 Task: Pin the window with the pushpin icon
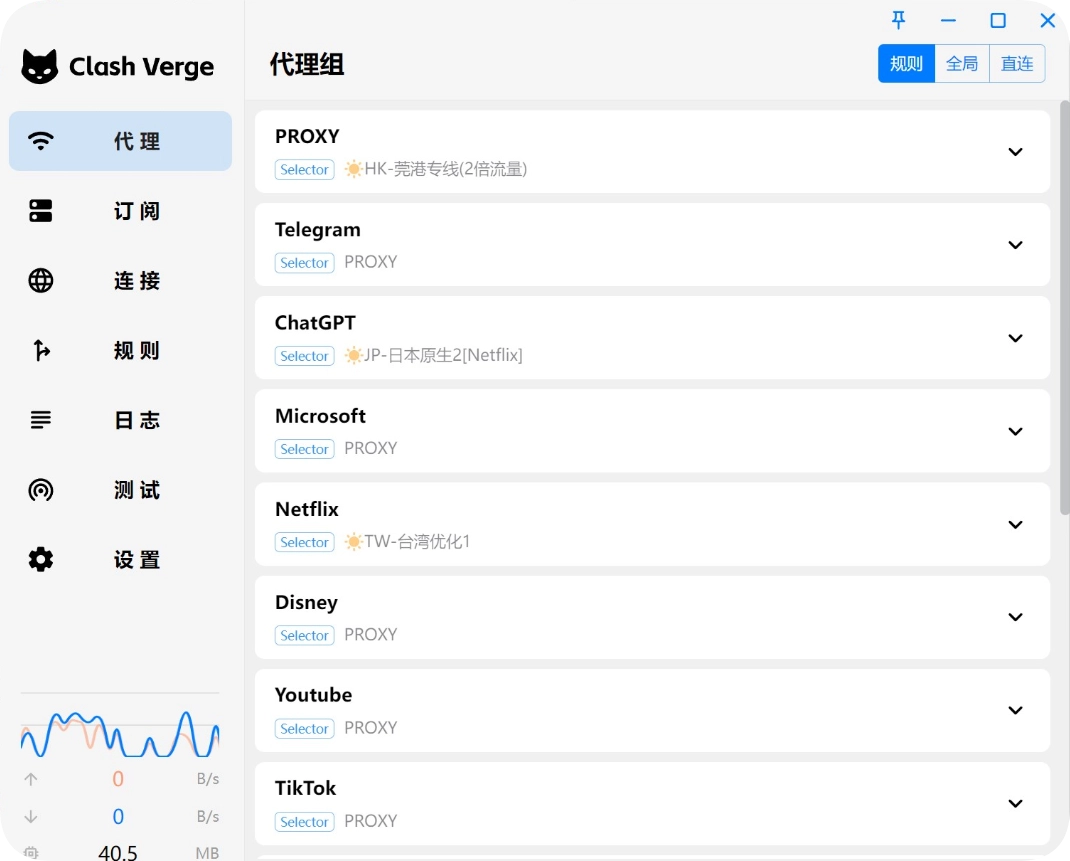[x=898, y=20]
